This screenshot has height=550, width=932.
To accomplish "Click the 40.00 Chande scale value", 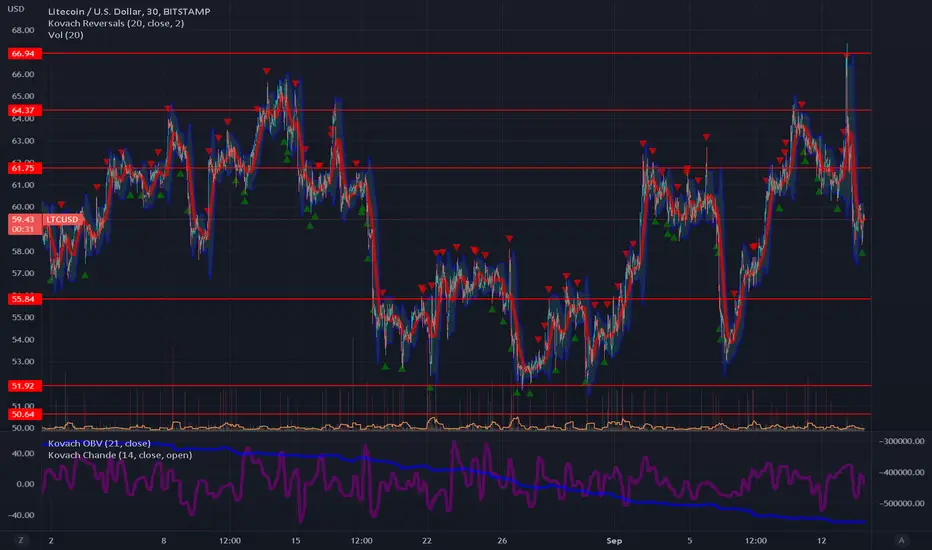I will point(24,453).
